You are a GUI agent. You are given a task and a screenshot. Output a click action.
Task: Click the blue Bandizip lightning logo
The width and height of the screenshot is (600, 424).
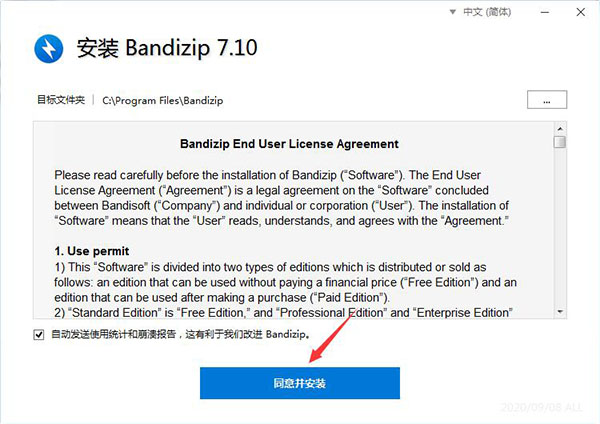coord(49,49)
